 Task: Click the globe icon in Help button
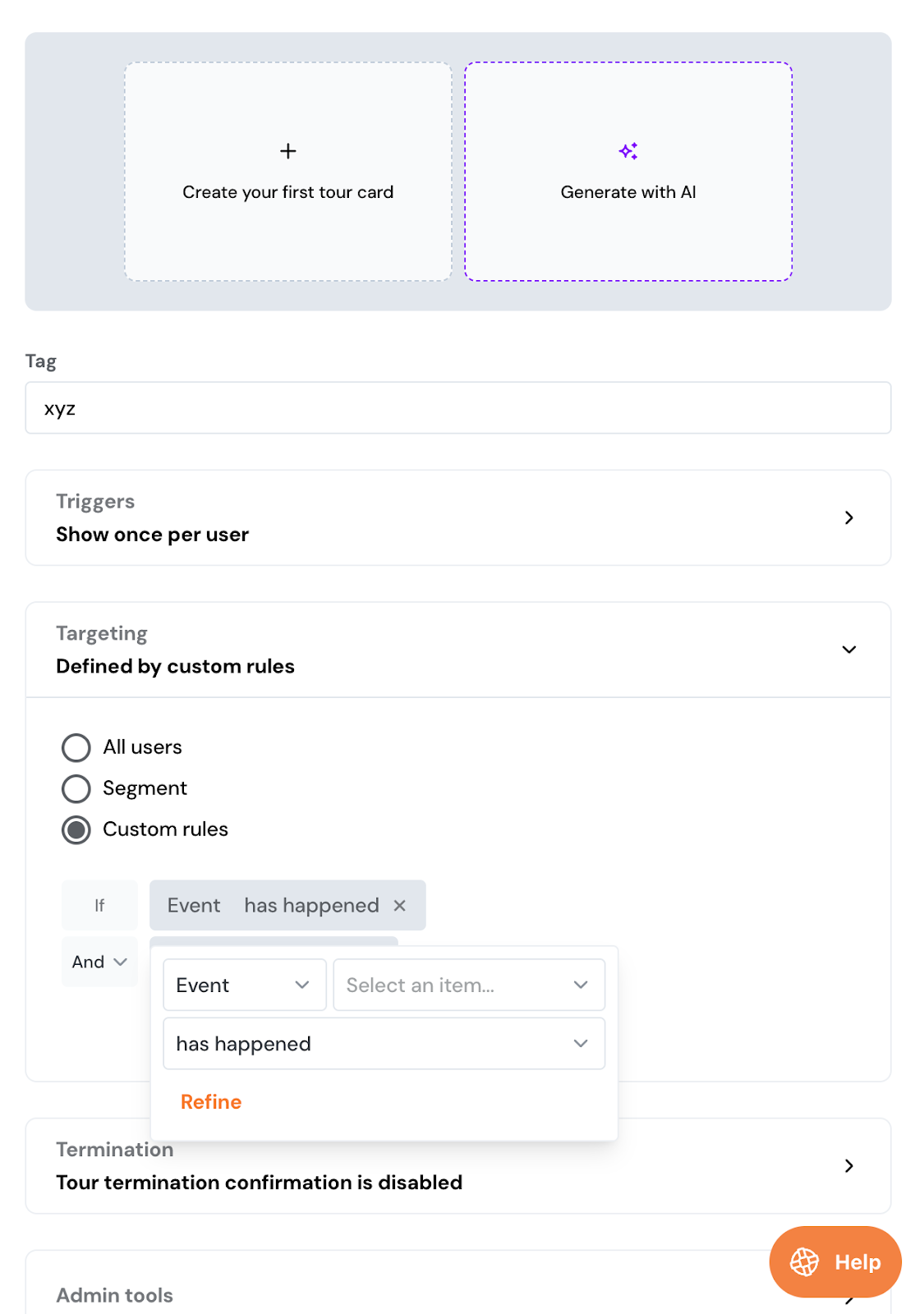tap(804, 1261)
